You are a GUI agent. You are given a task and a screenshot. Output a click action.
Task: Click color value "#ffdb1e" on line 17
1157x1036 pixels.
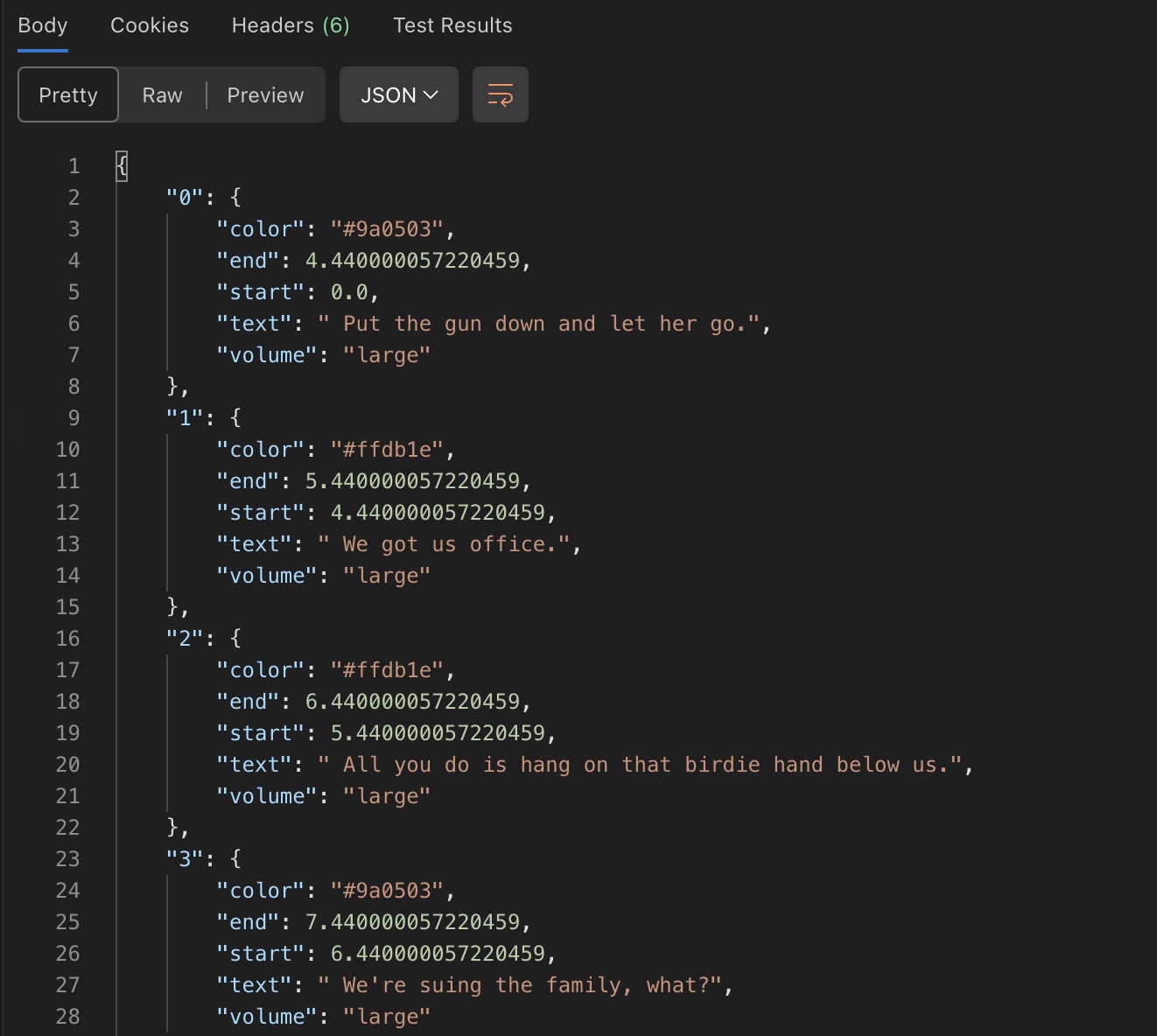pyautogui.click(x=387, y=670)
